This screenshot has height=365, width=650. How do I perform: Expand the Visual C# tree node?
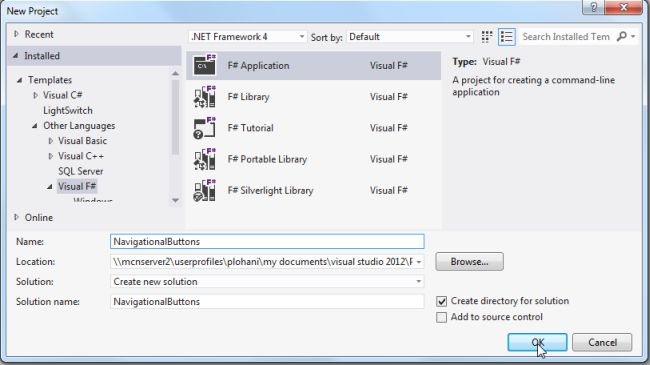(x=35, y=95)
